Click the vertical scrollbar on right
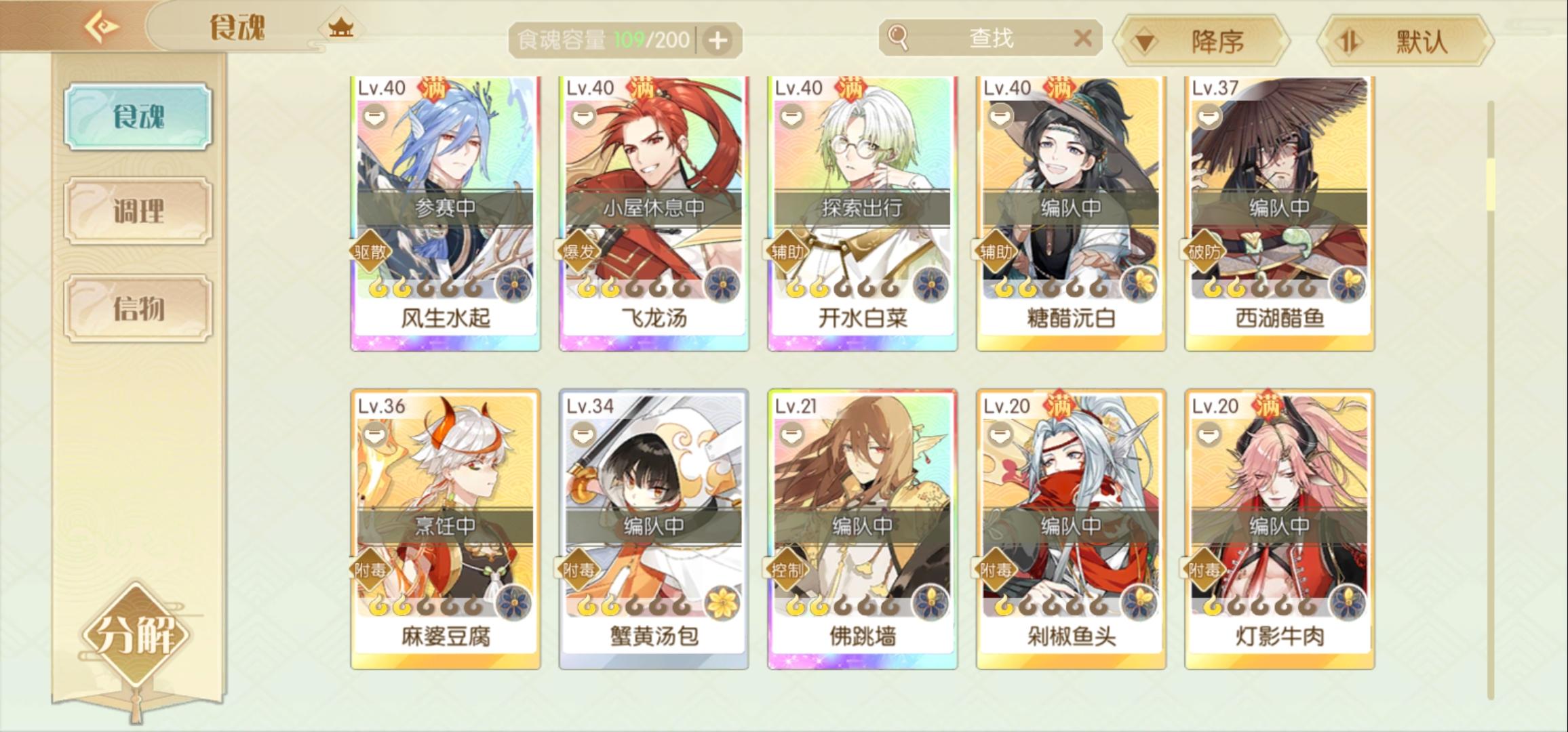1568x732 pixels. click(x=1491, y=400)
